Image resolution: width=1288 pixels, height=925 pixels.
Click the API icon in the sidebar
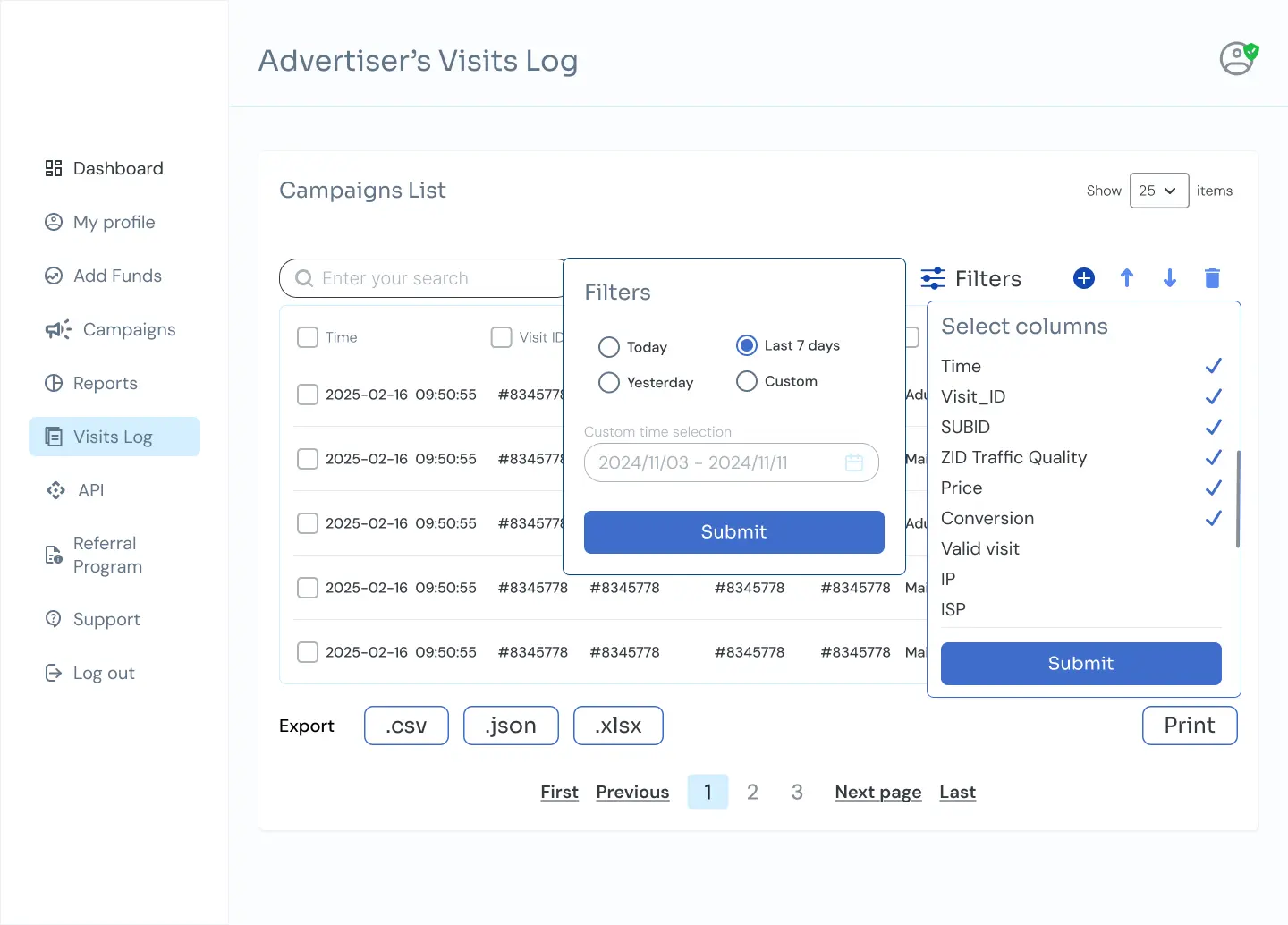(55, 490)
